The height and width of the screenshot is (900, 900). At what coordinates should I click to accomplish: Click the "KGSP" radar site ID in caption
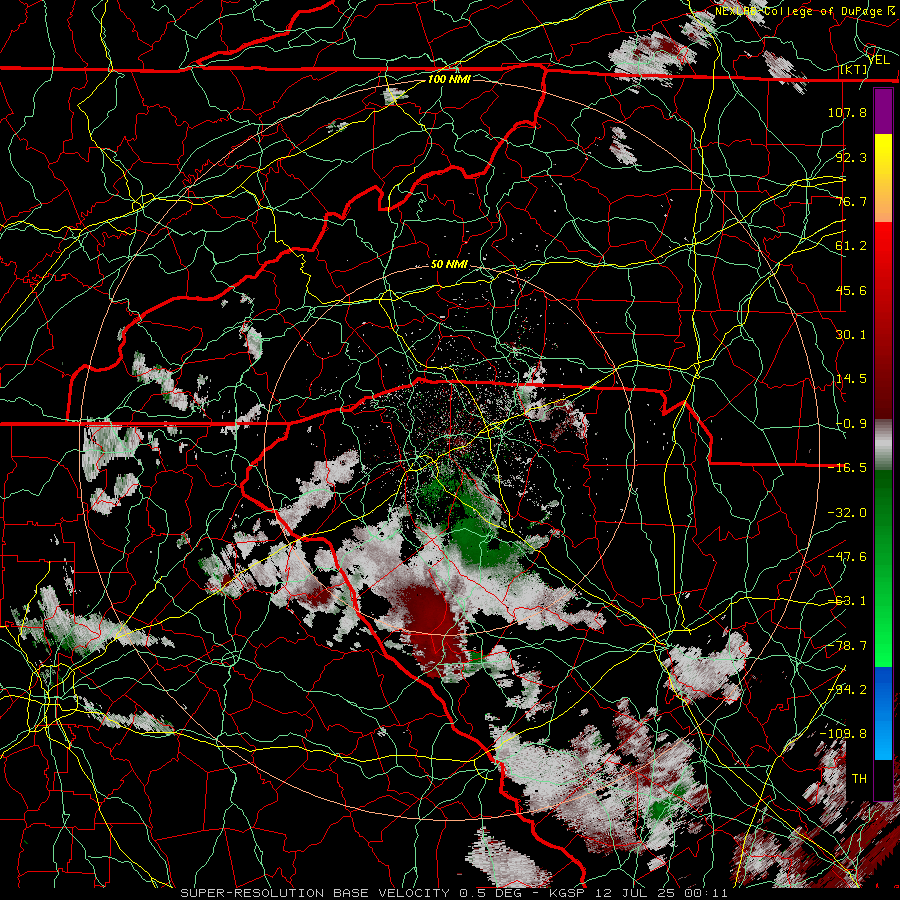(565, 893)
